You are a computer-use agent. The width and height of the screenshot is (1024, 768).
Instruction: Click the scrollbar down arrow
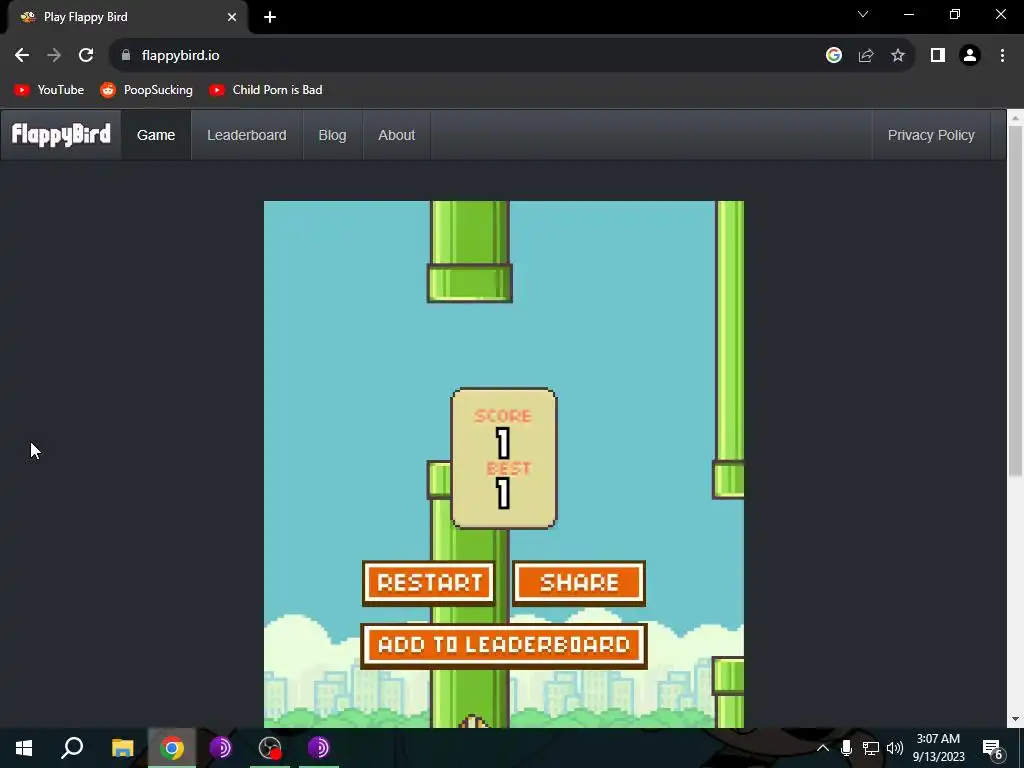coord(1016,720)
